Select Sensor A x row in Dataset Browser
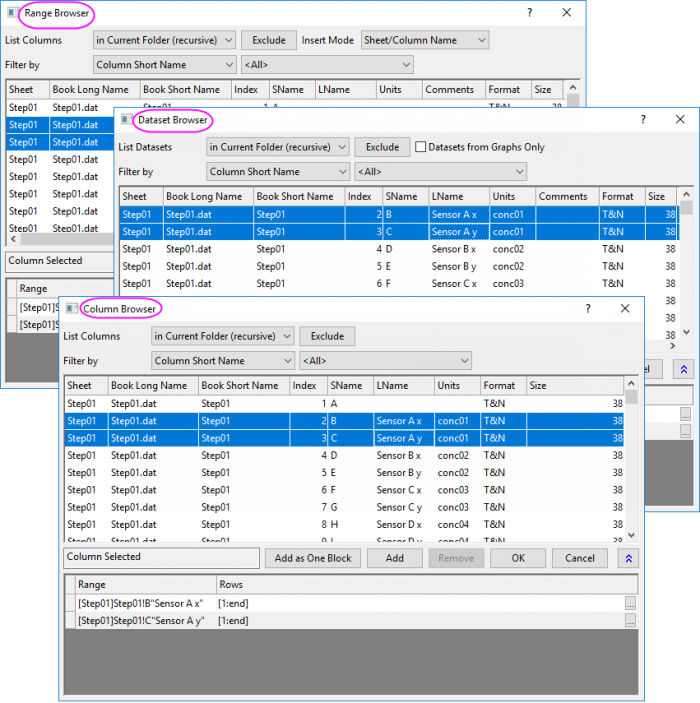Viewport: 700px width, 703px height. (399, 214)
